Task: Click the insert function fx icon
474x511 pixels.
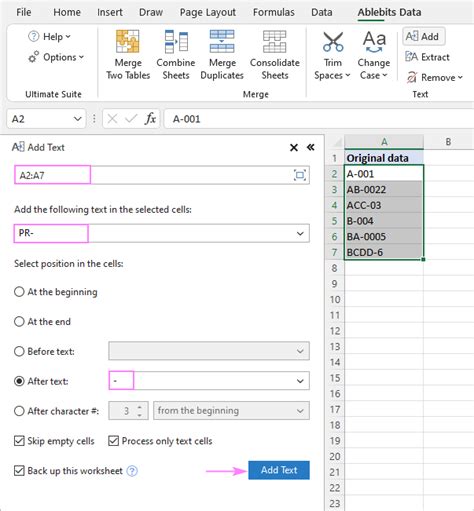Action: 150,119
